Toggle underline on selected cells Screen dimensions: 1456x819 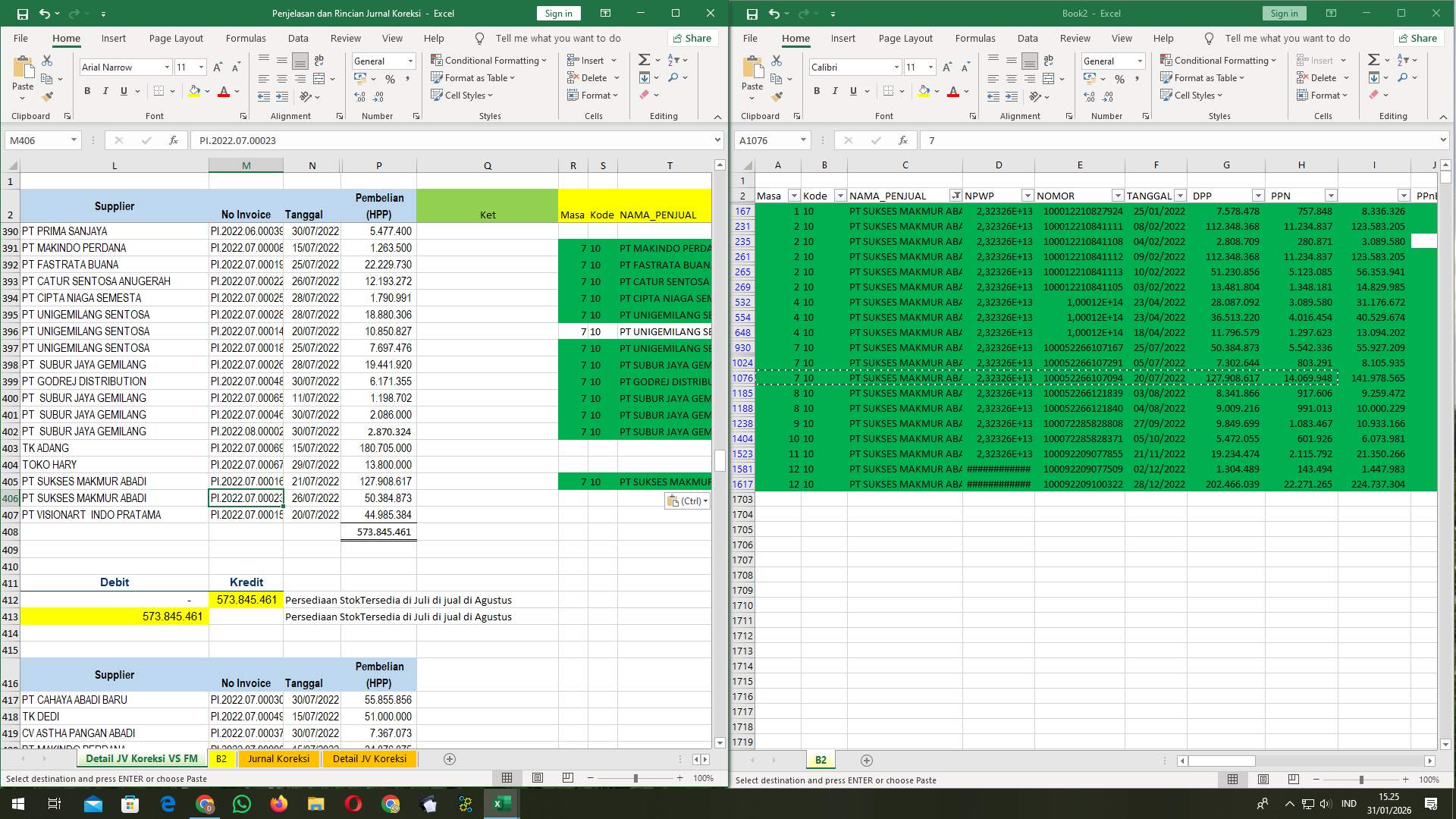(x=122, y=90)
